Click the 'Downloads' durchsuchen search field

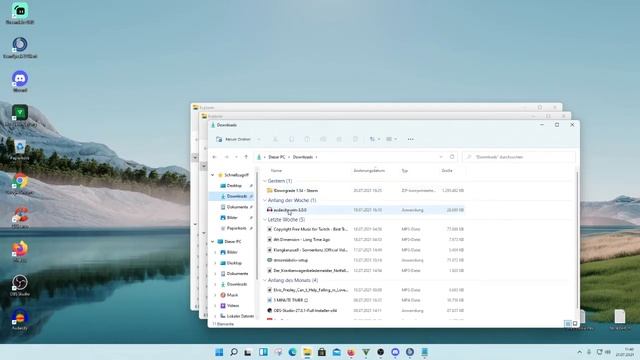519,157
